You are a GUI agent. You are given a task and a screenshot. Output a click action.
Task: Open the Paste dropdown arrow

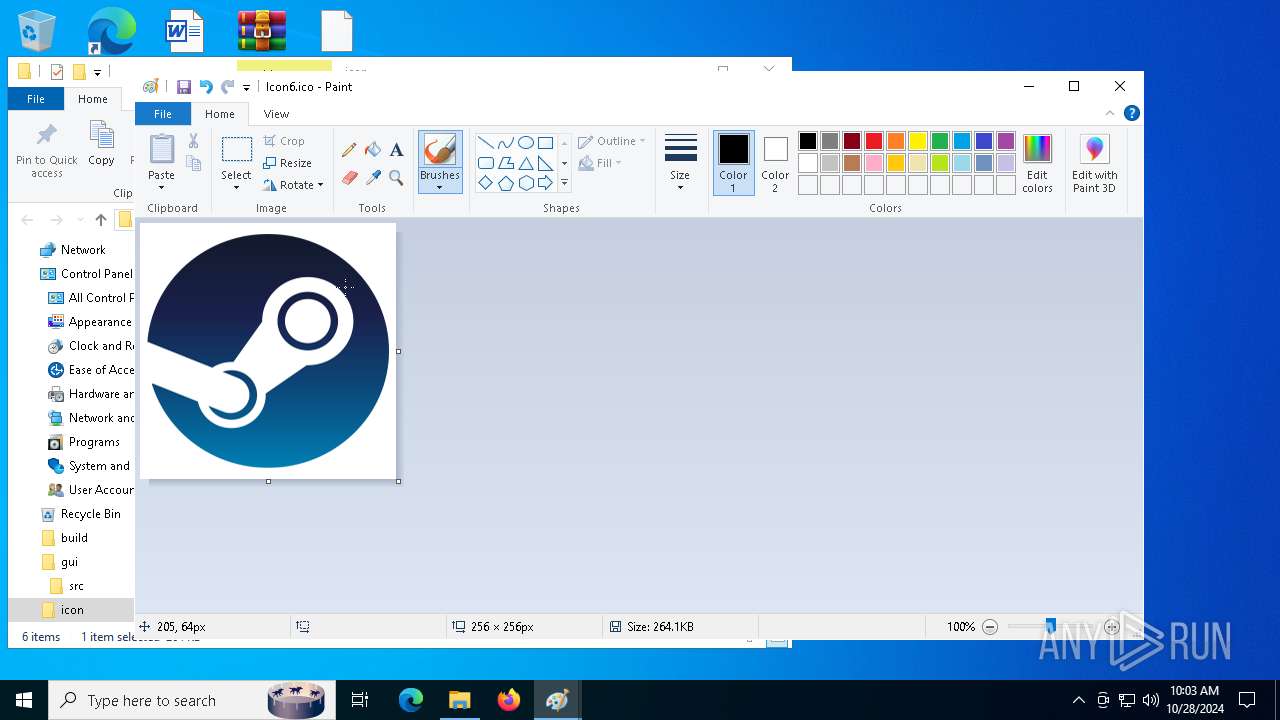click(x=161, y=187)
